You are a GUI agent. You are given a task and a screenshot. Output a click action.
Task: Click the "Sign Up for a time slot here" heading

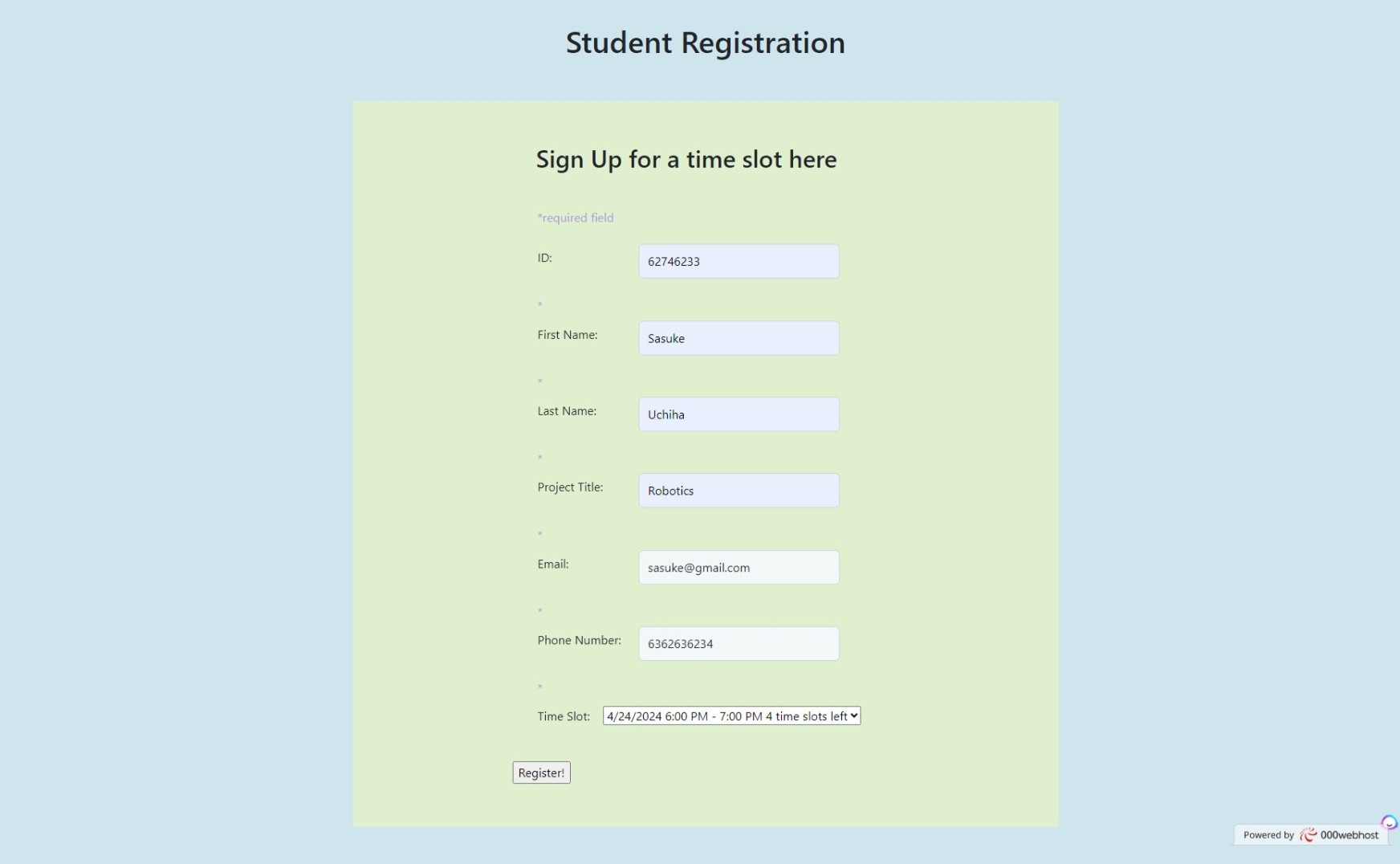point(686,160)
